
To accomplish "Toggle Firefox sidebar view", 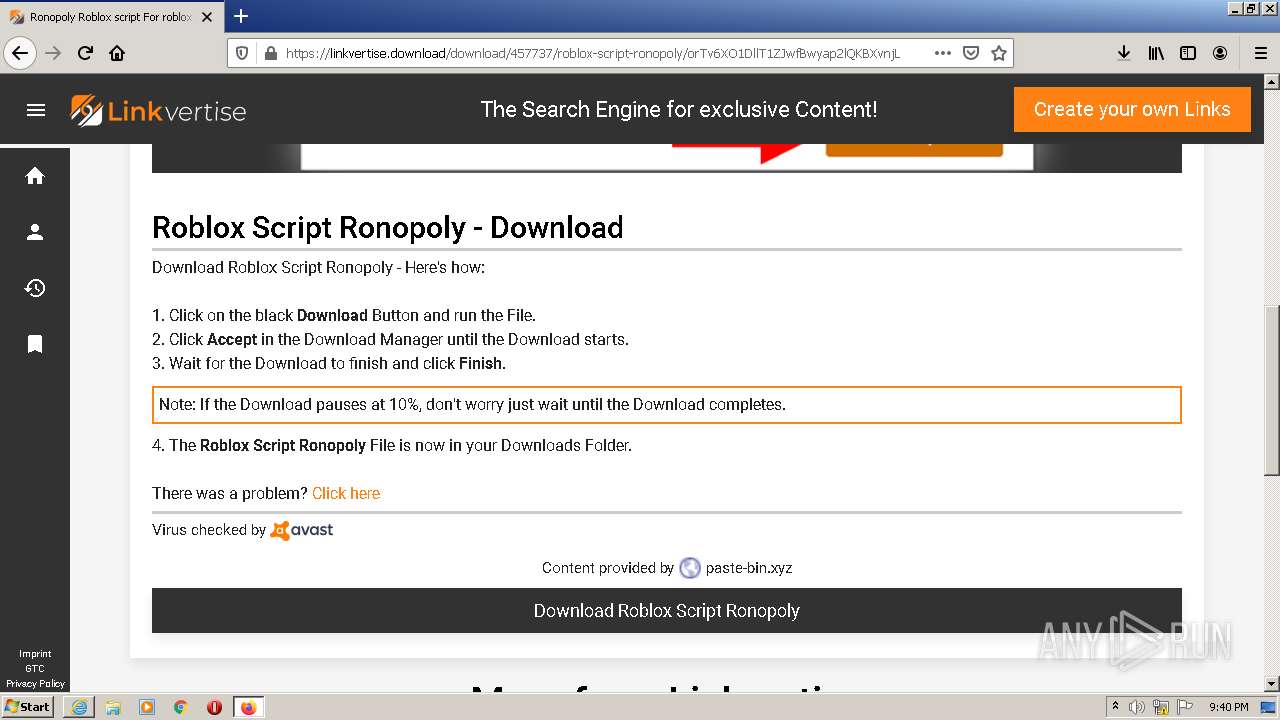I will 1188,53.
